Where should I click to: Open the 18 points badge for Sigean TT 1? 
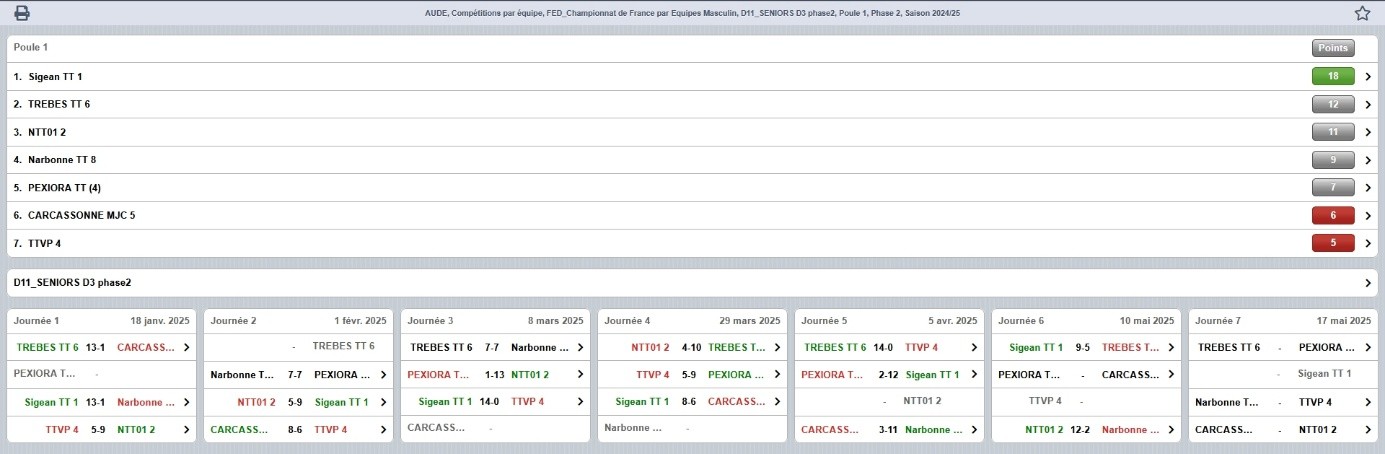(x=1333, y=76)
